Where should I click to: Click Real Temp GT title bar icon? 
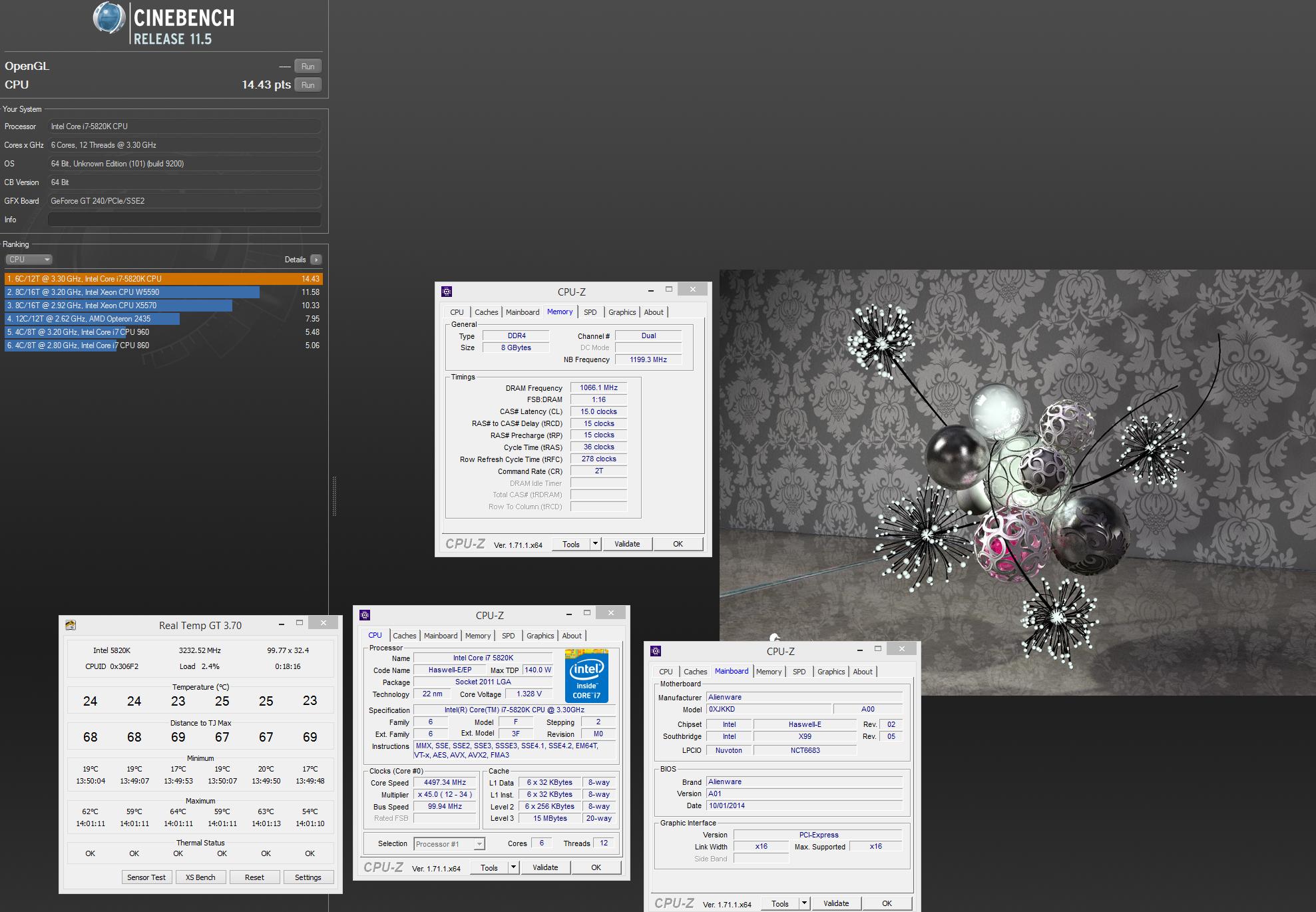(x=71, y=625)
